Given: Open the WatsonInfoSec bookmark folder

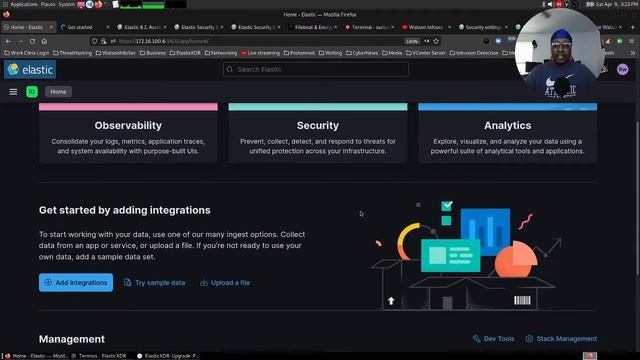Looking at the screenshot, I should coord(116,53).
